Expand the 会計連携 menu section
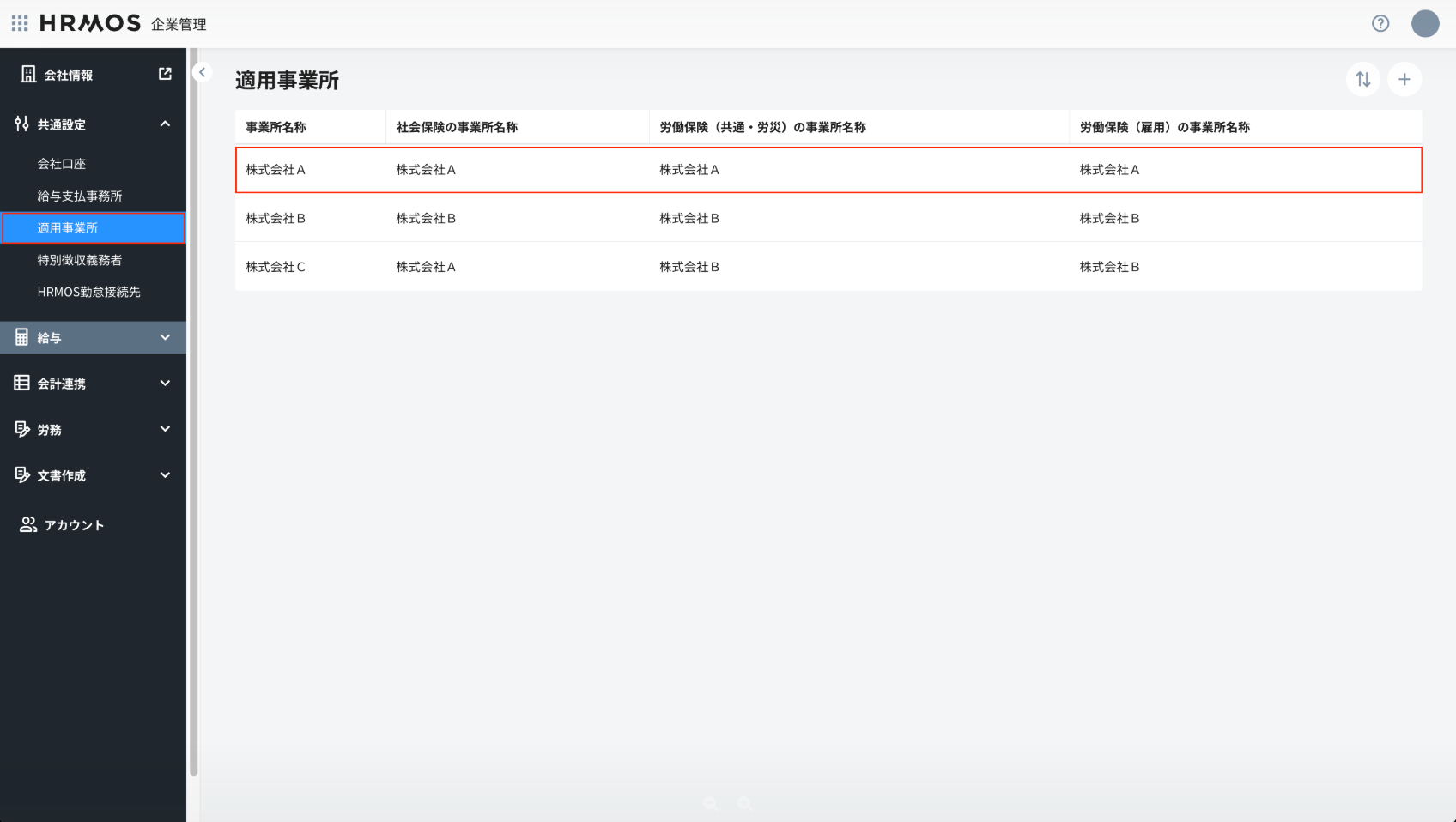 coord(165,384)
